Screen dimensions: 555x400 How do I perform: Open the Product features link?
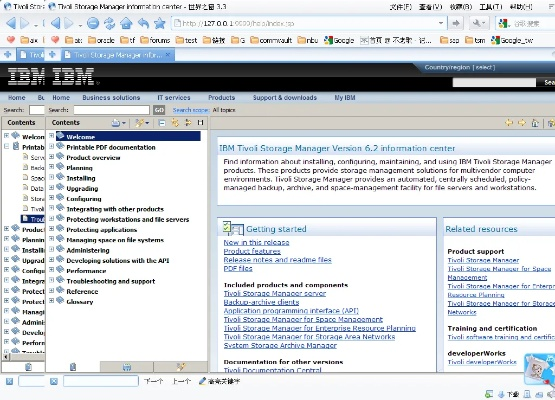(x=252, y=251)
